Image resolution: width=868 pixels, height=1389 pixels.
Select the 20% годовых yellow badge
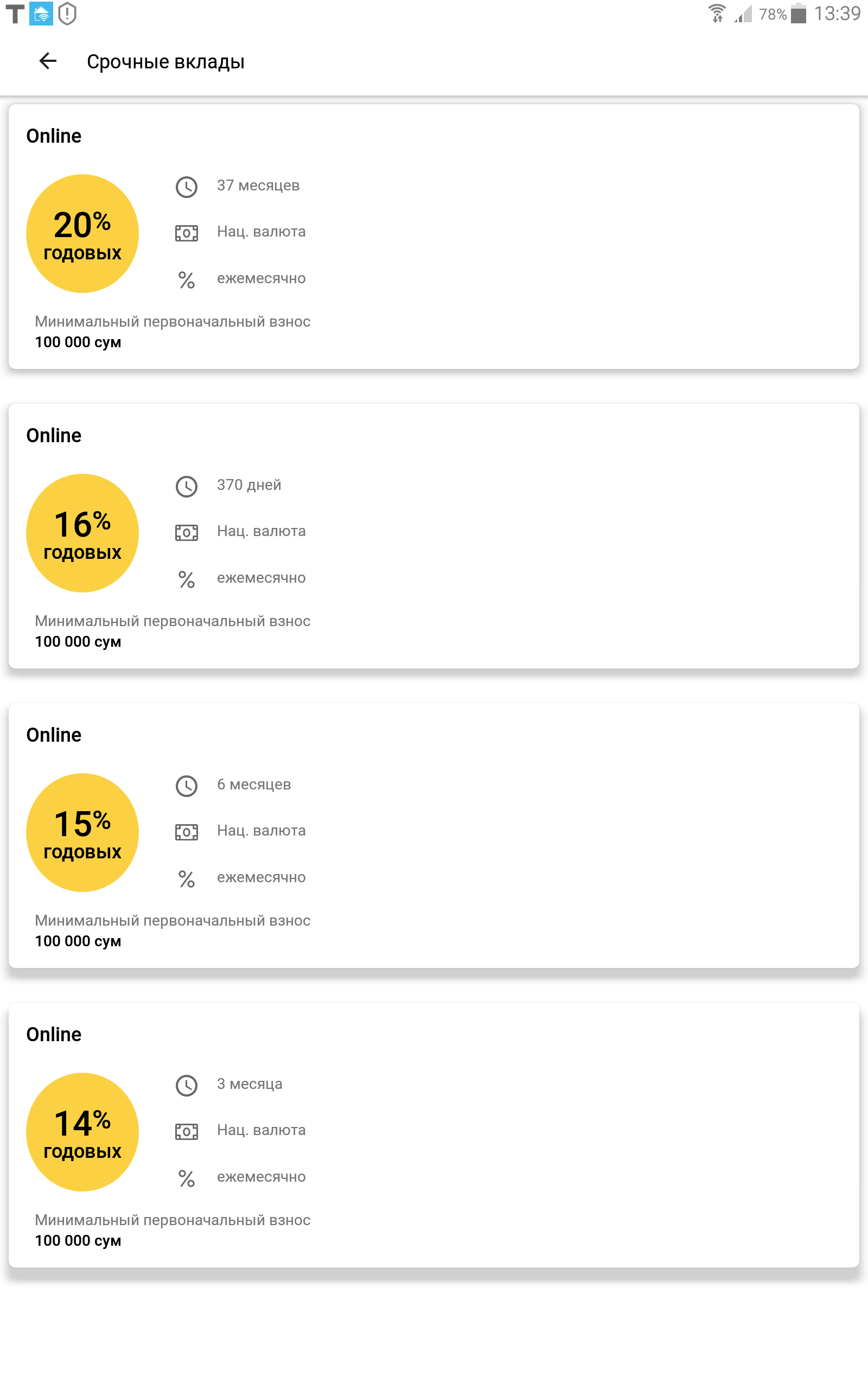pos(82,234)
